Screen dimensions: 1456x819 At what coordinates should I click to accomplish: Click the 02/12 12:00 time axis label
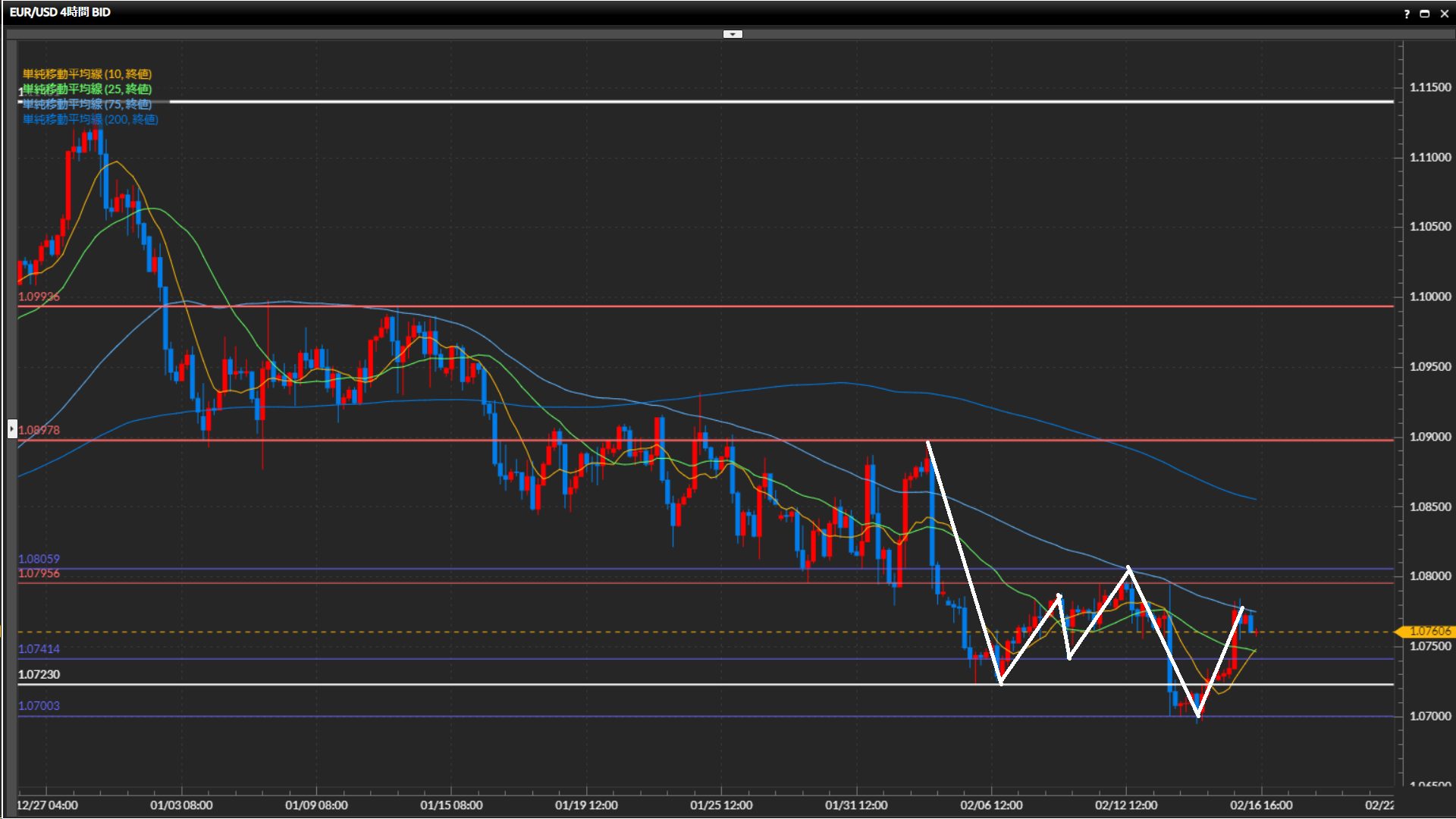coord(1126,805)
